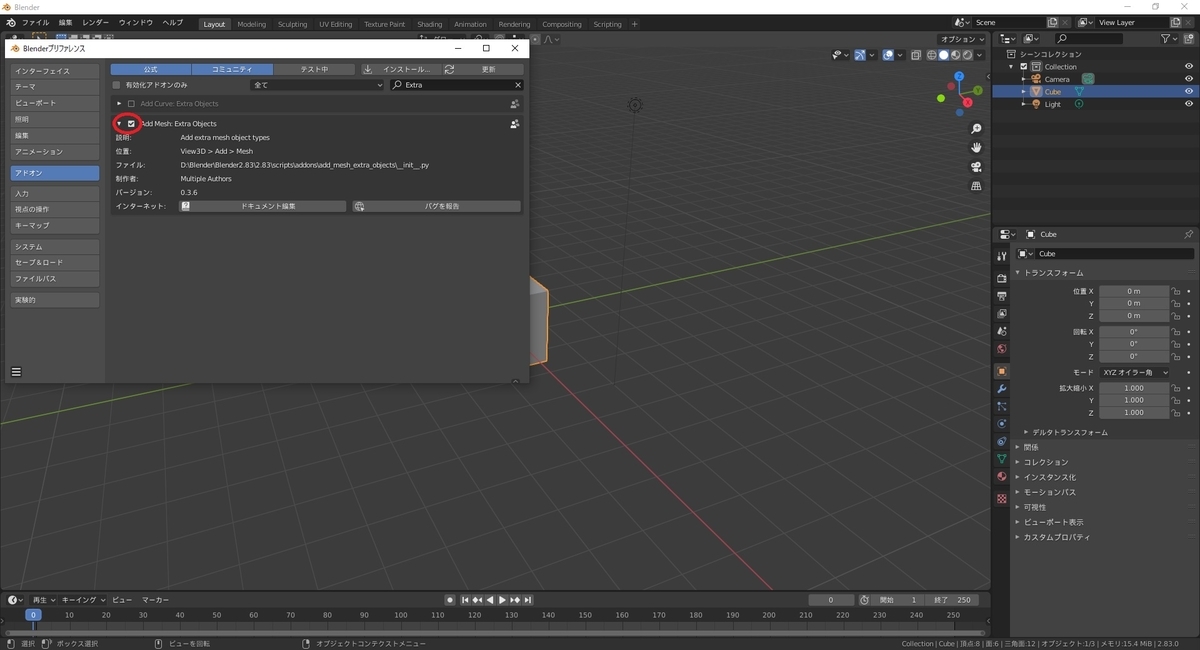Click the バグを報告 button
The width and height of the screenshot is (1200, 650).
click(436, 206)
